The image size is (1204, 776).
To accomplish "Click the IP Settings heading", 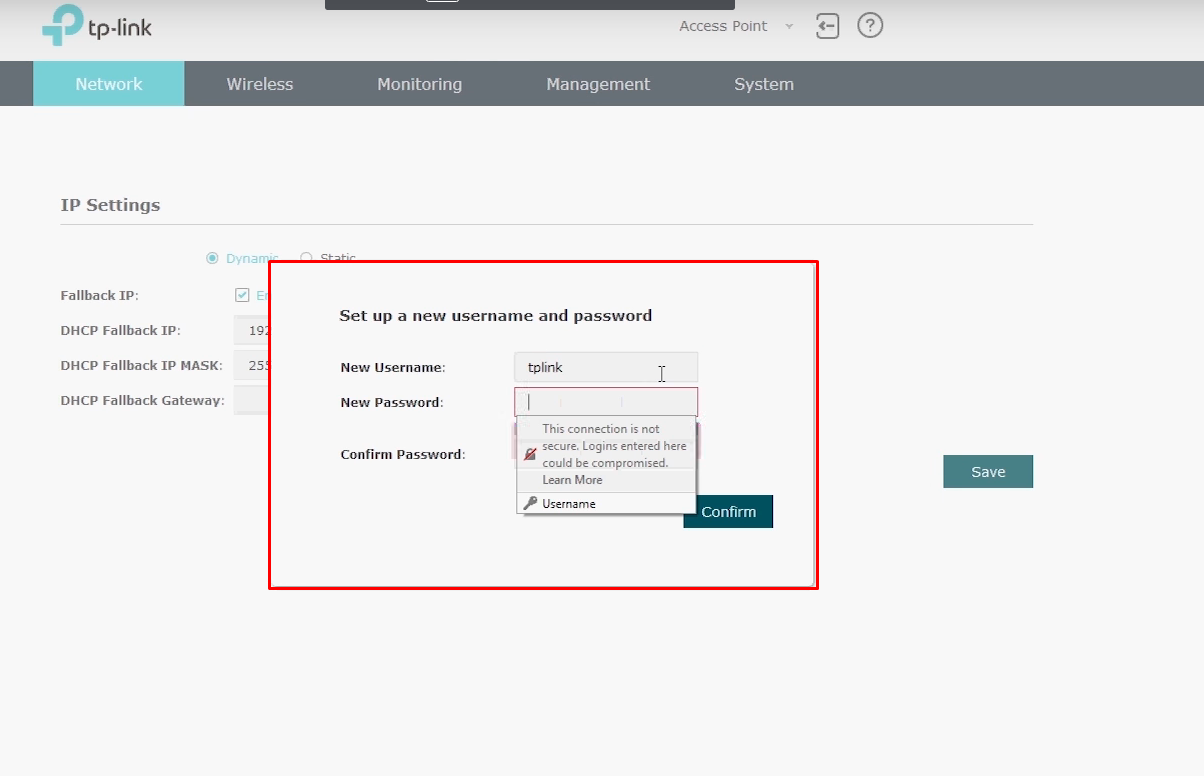I will (x=110, y=205).
